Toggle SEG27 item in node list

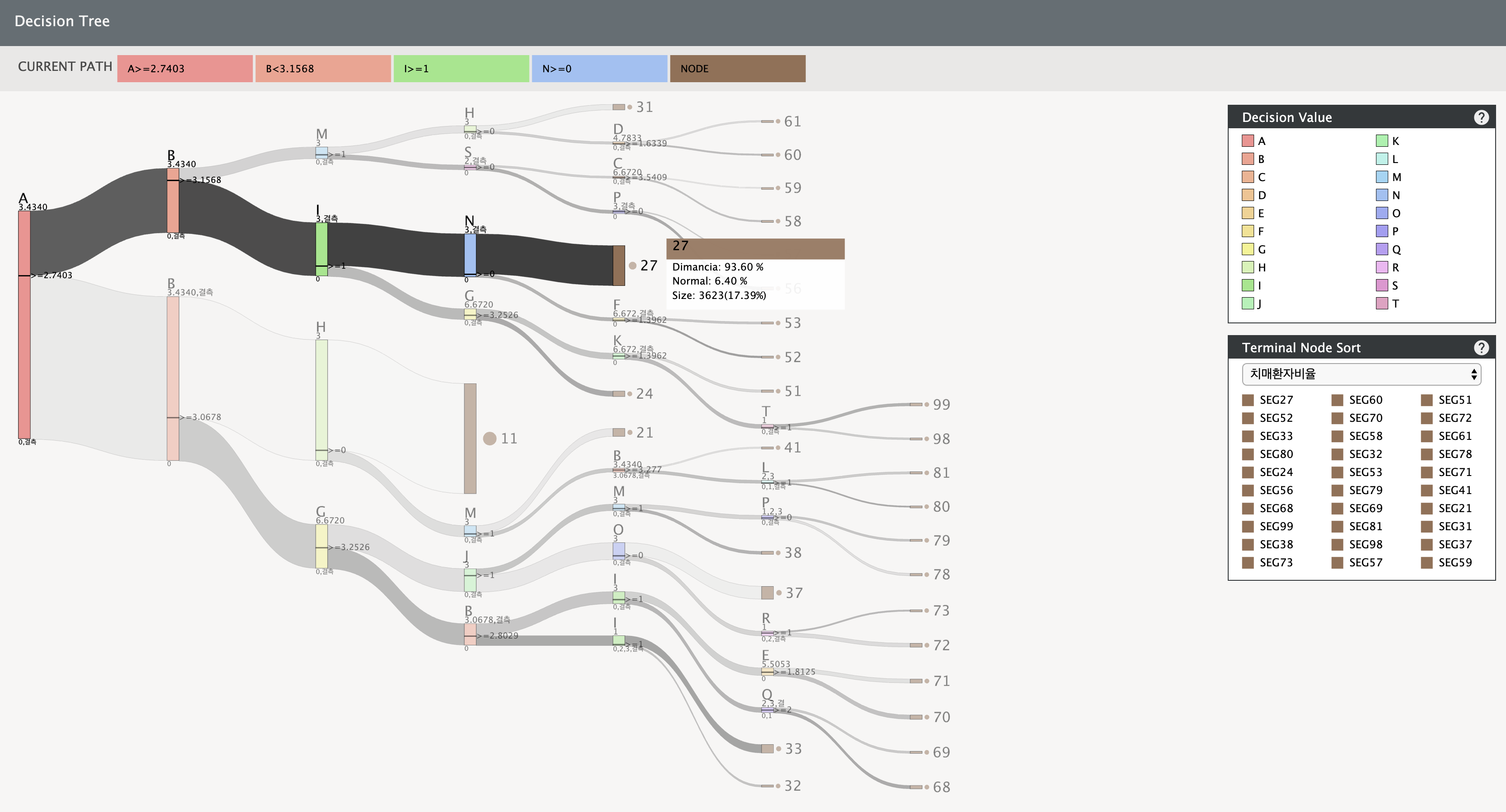tap(1267, 400)
